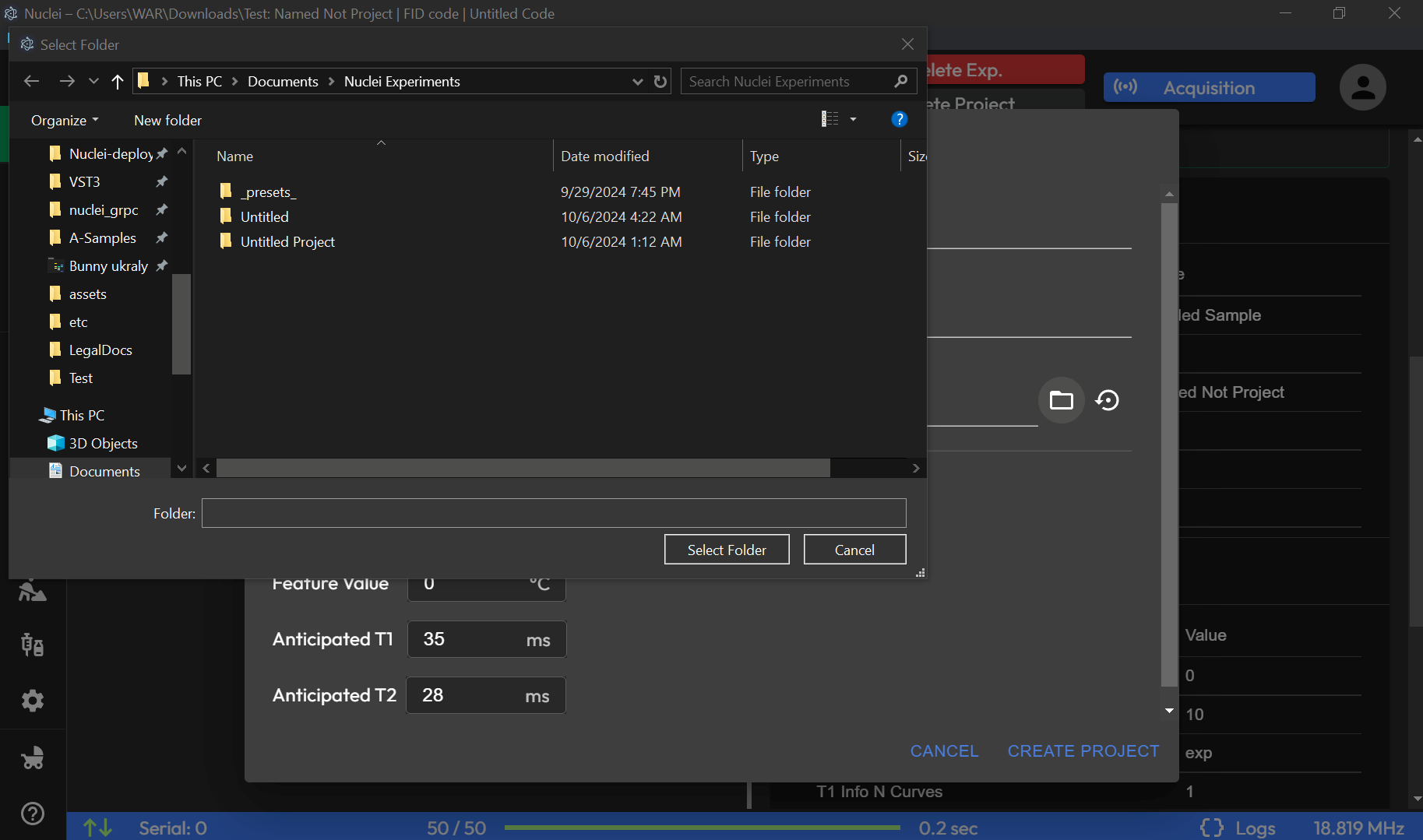Close the Select Folder dialog
Viewport: 1423px width, 840px height.
point(907,44)
